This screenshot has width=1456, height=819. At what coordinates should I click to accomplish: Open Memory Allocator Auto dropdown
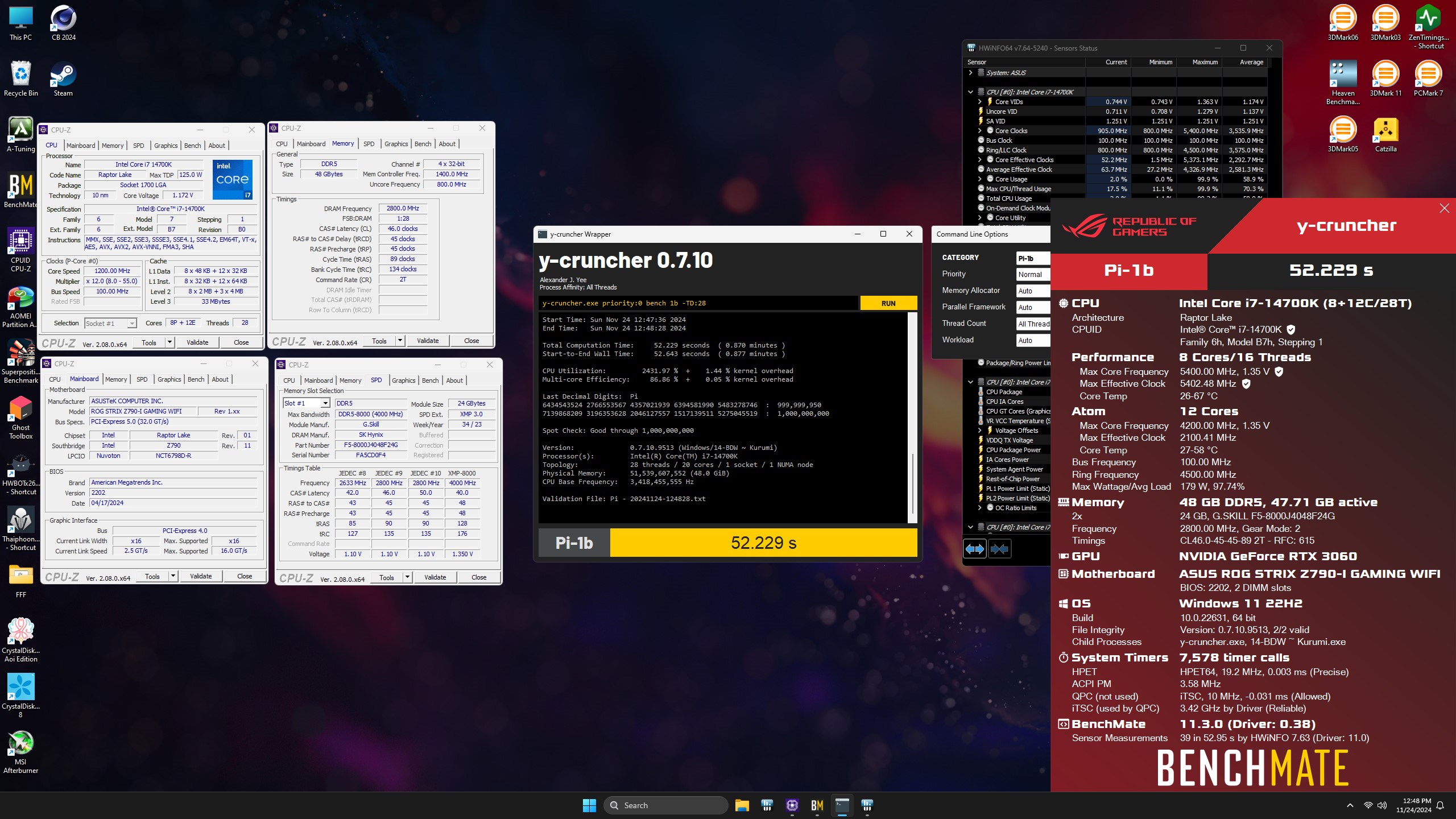tap(1033, 291)
